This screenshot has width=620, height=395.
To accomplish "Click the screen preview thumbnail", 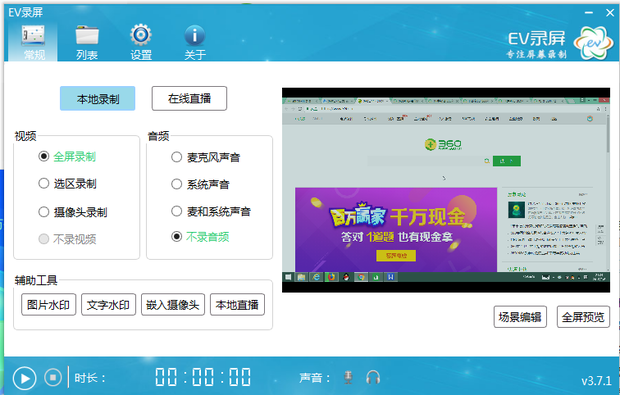I will pos(446,190).
